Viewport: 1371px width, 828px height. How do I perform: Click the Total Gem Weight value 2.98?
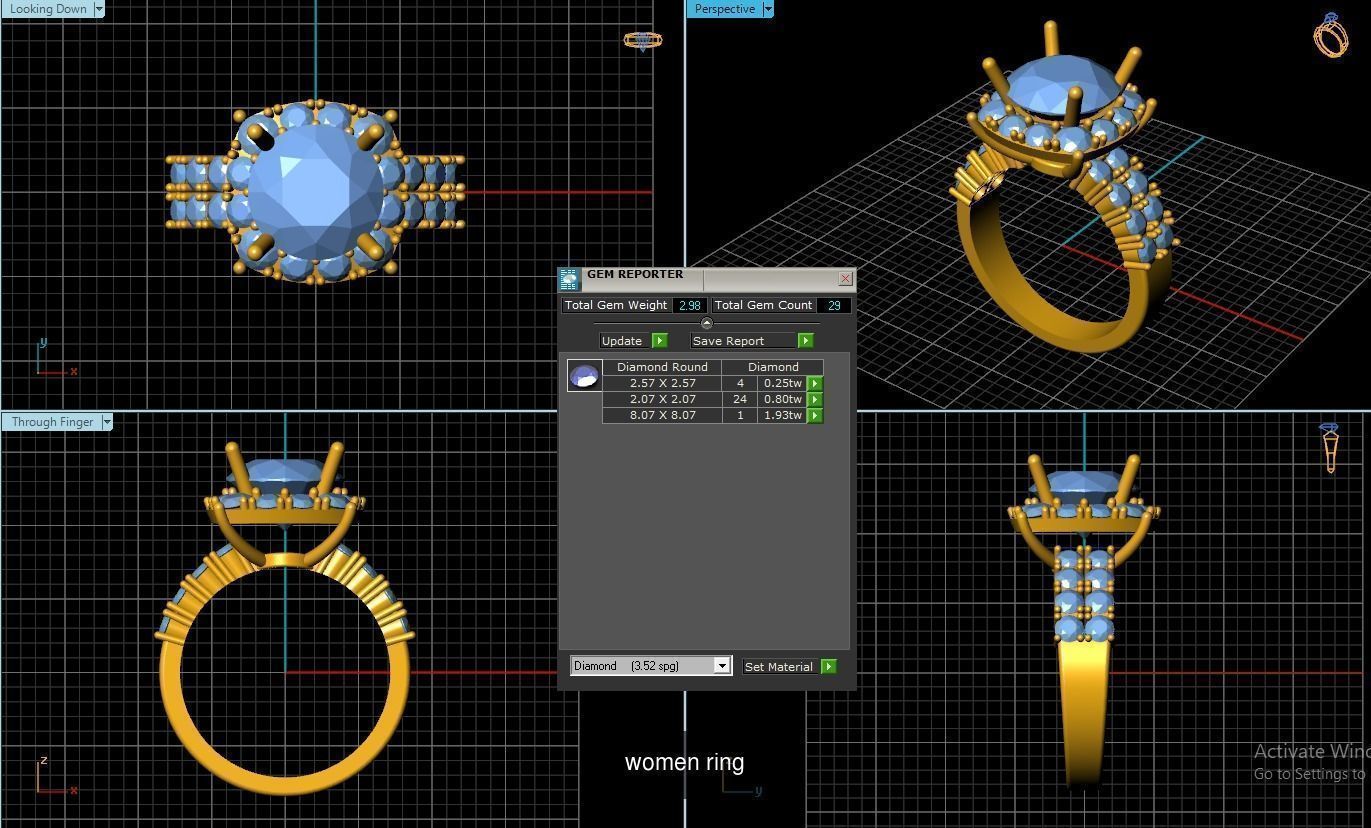click(x=689, y=305)
